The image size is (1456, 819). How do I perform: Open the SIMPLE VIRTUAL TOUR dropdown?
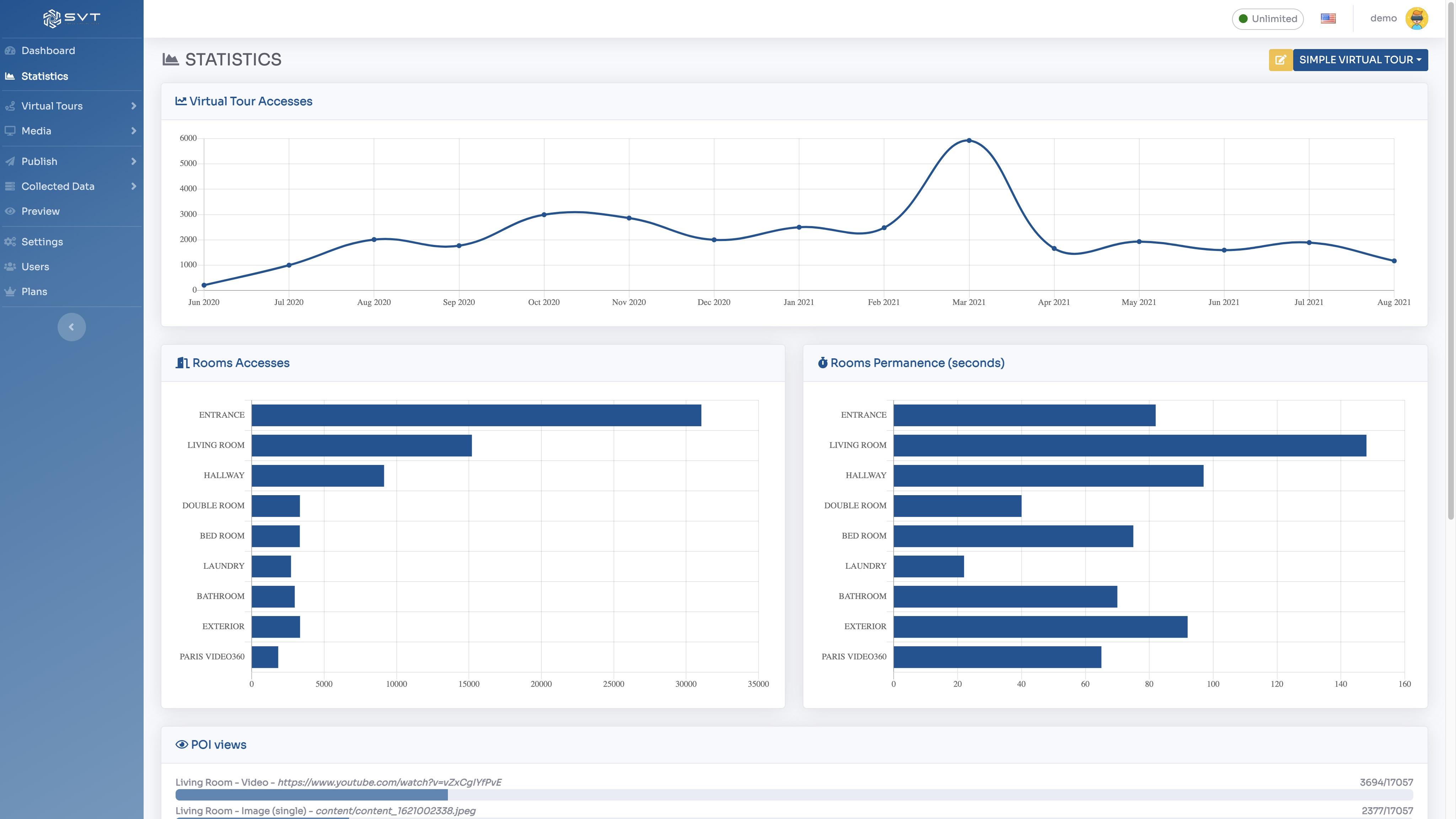coord(1360,60)
